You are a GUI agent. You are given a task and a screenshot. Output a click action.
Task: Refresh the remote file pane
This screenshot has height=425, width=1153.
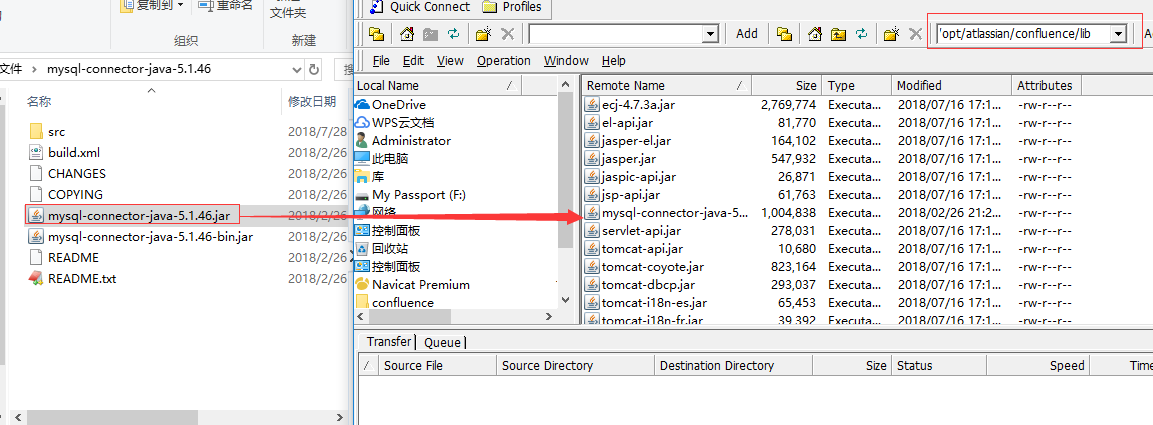(862, 33)
